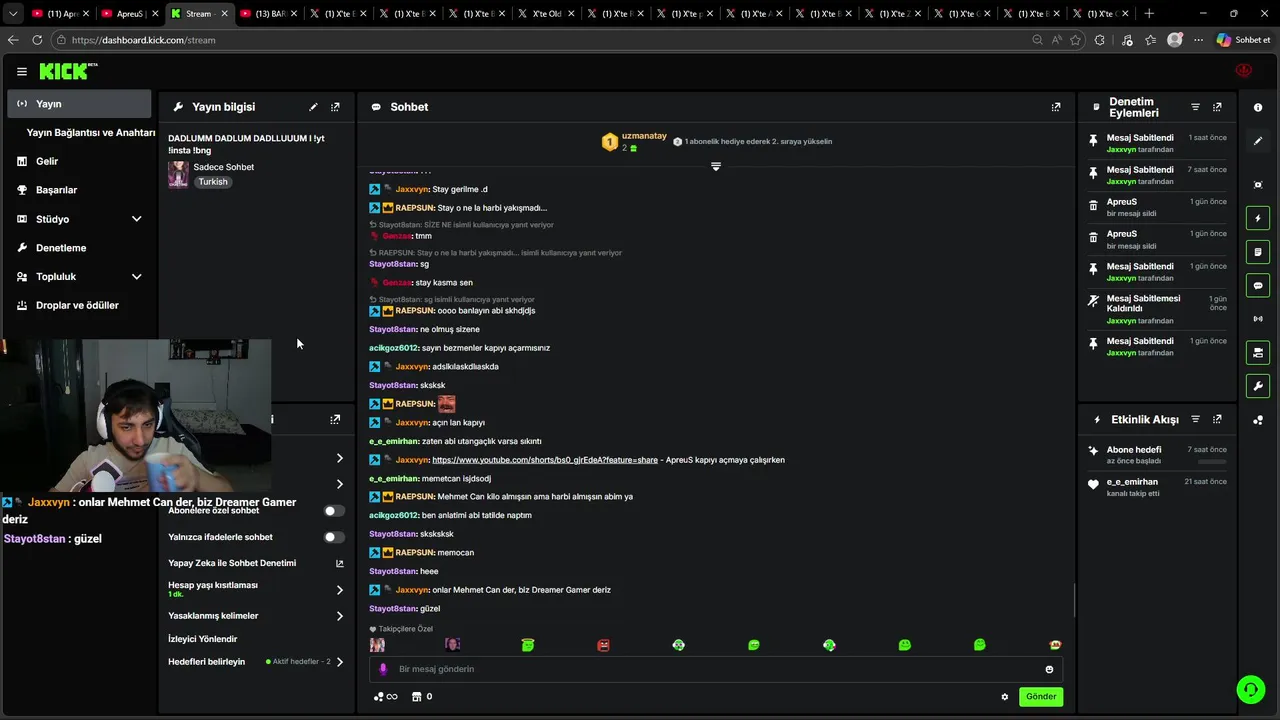This screenshot has width=1280, height=720.
Task: Pop out the Etkinlik Akışı panel
Action: click(1217, 419)
